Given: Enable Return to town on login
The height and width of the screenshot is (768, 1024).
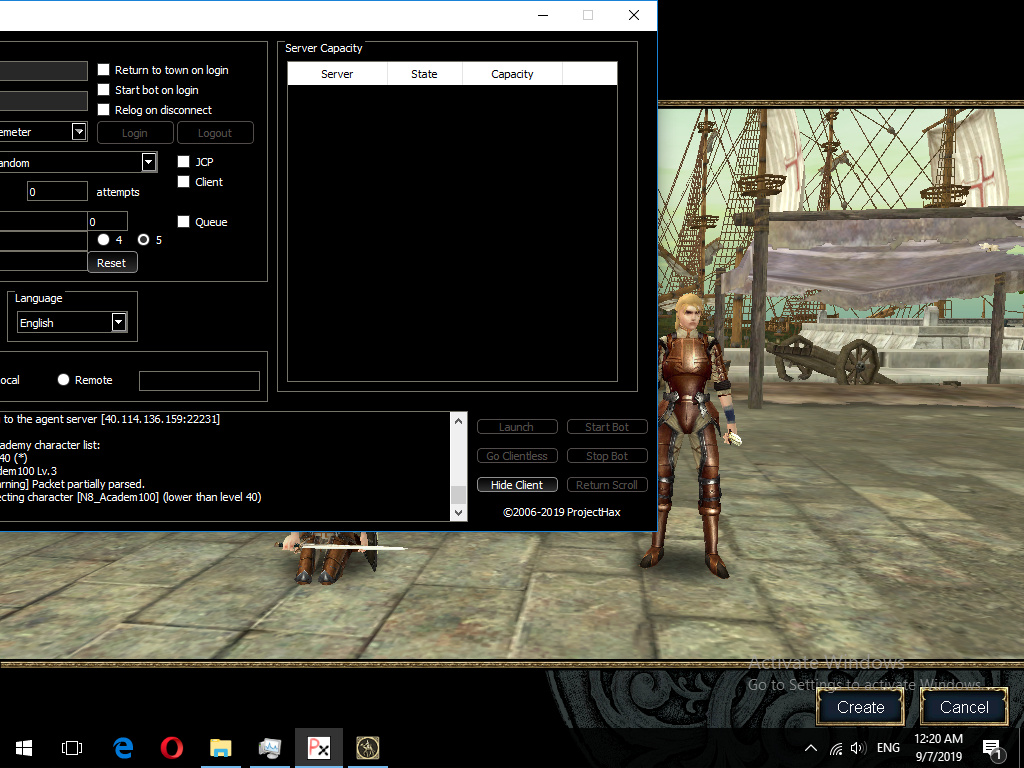Looking at the screenshot, I should click(x=104, y=70).
